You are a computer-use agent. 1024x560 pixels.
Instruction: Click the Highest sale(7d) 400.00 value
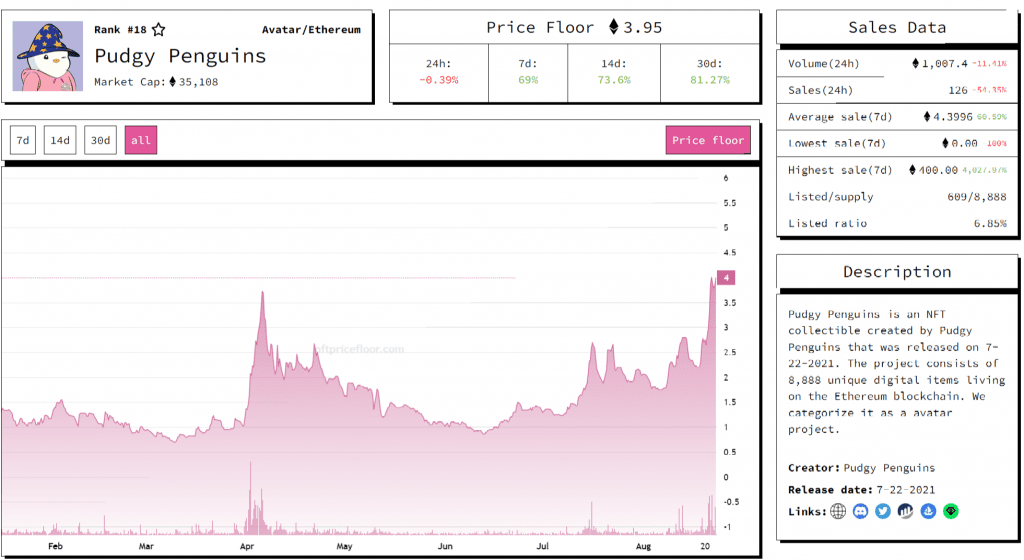(933, 170)
